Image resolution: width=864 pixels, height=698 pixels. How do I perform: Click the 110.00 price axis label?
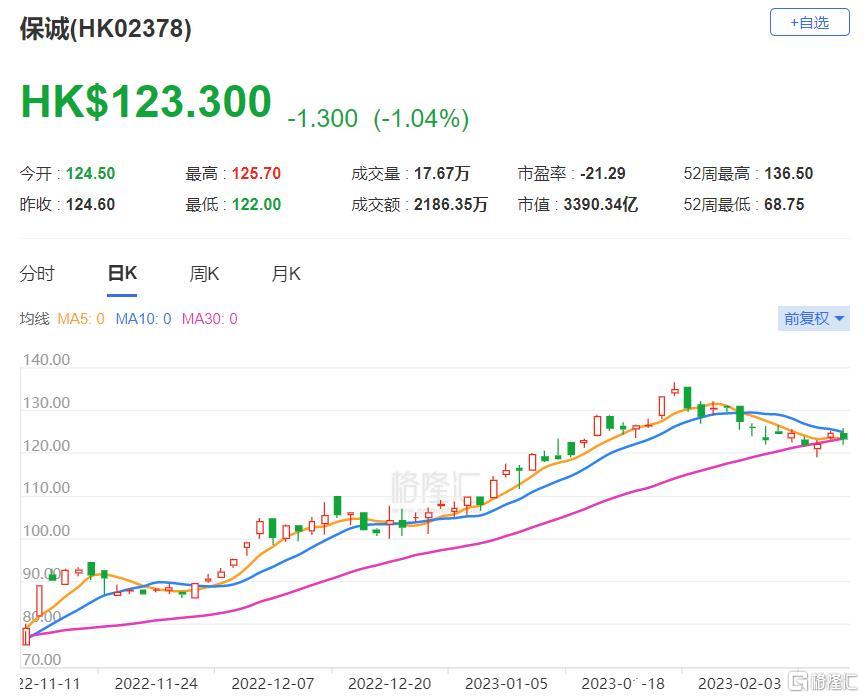click(x=46, y=488)
